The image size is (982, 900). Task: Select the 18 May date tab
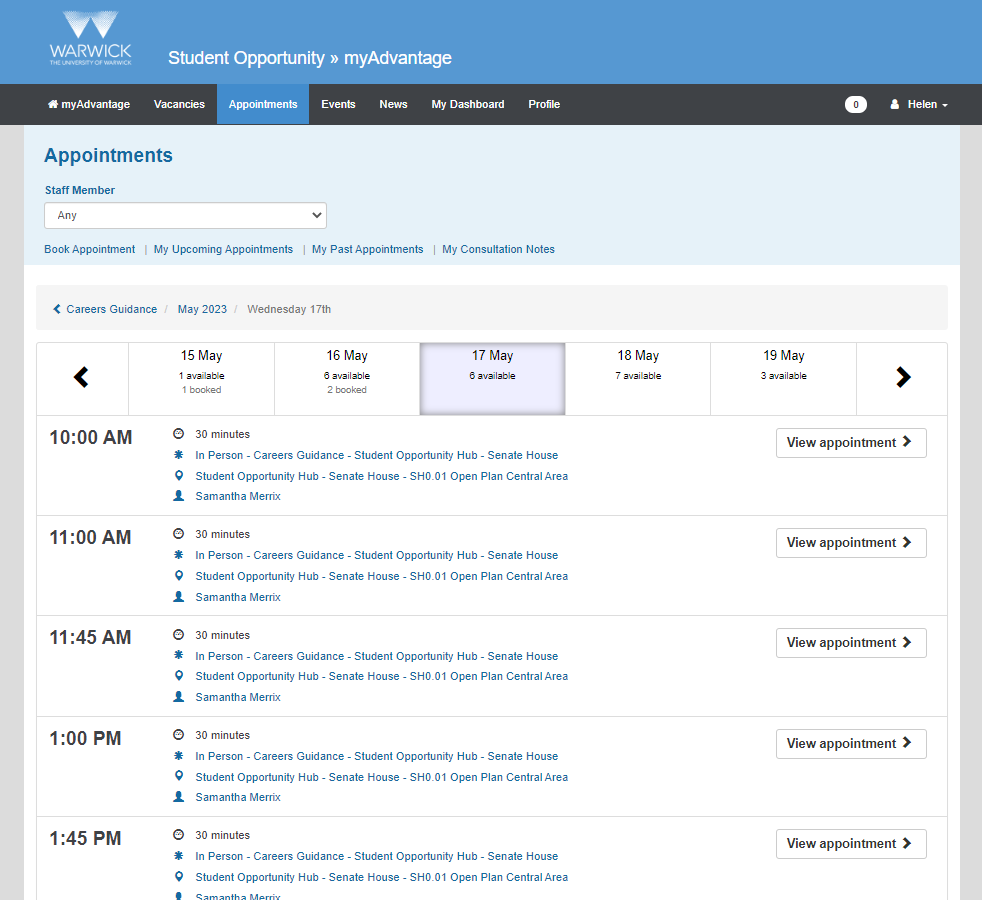pos(638,378)
